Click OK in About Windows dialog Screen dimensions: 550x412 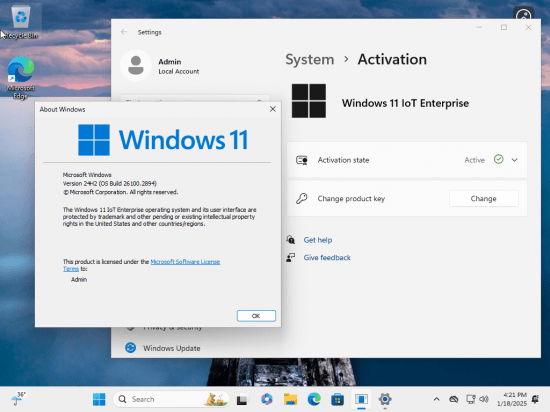point(256,316)
